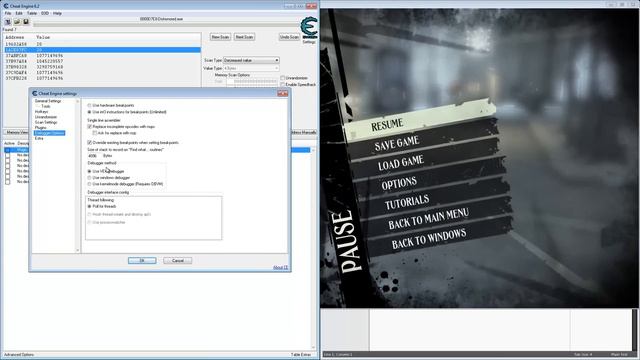Click the open folder icon in toolbar
The image size is (640, 360).
17,22
